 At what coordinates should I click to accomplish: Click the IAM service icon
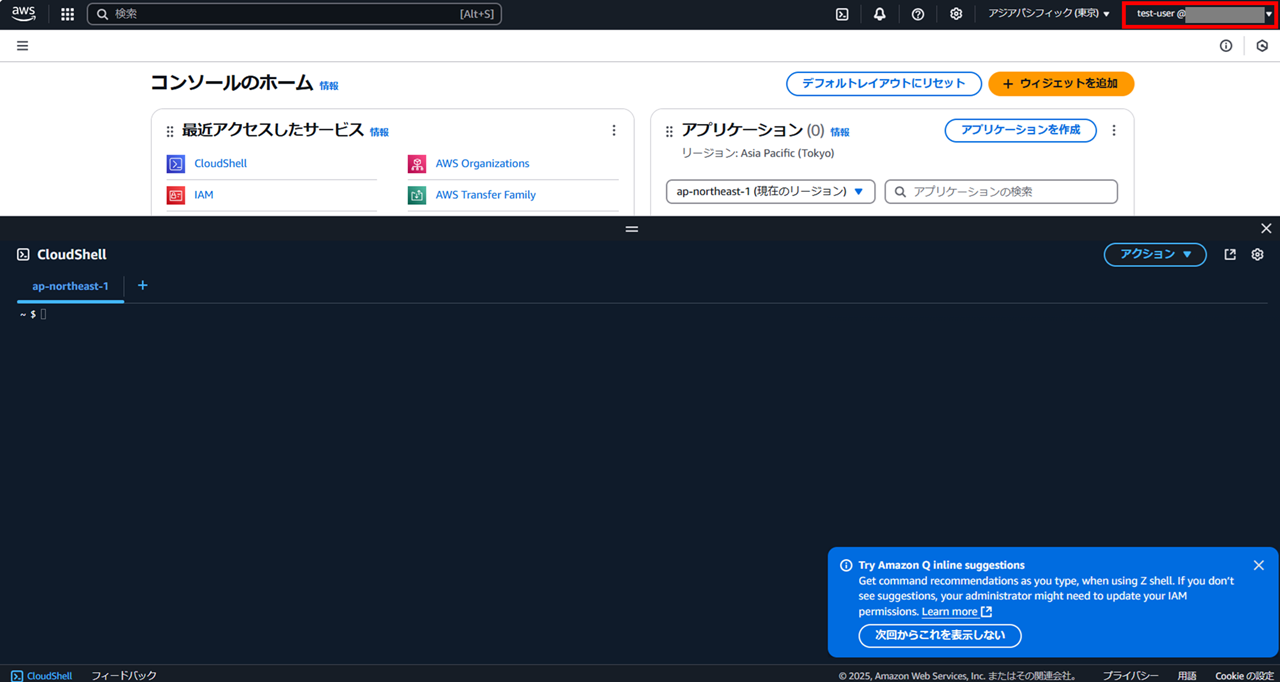[176, 195]
